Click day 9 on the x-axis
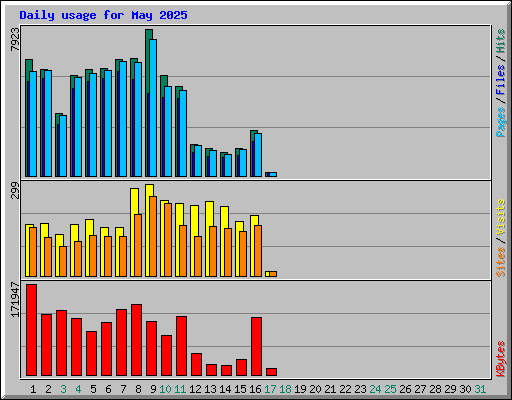Screen dimensions: 512x400 (x=153, y=389)
